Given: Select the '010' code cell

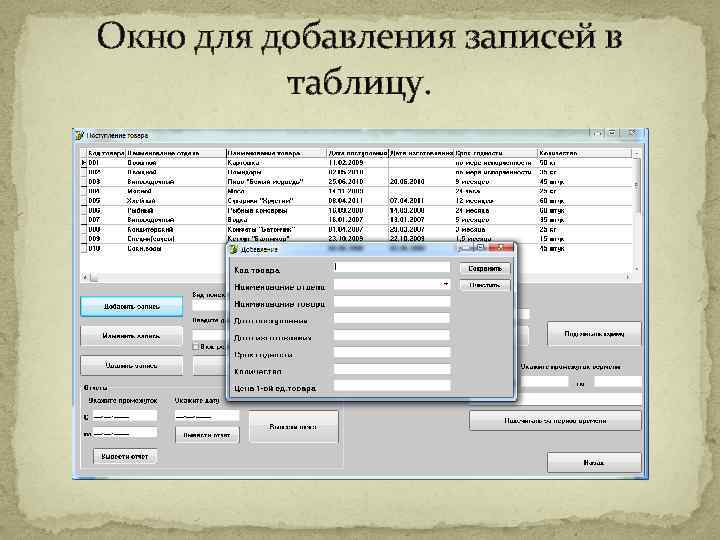Looking at the screenshot, I should (106, 248).
